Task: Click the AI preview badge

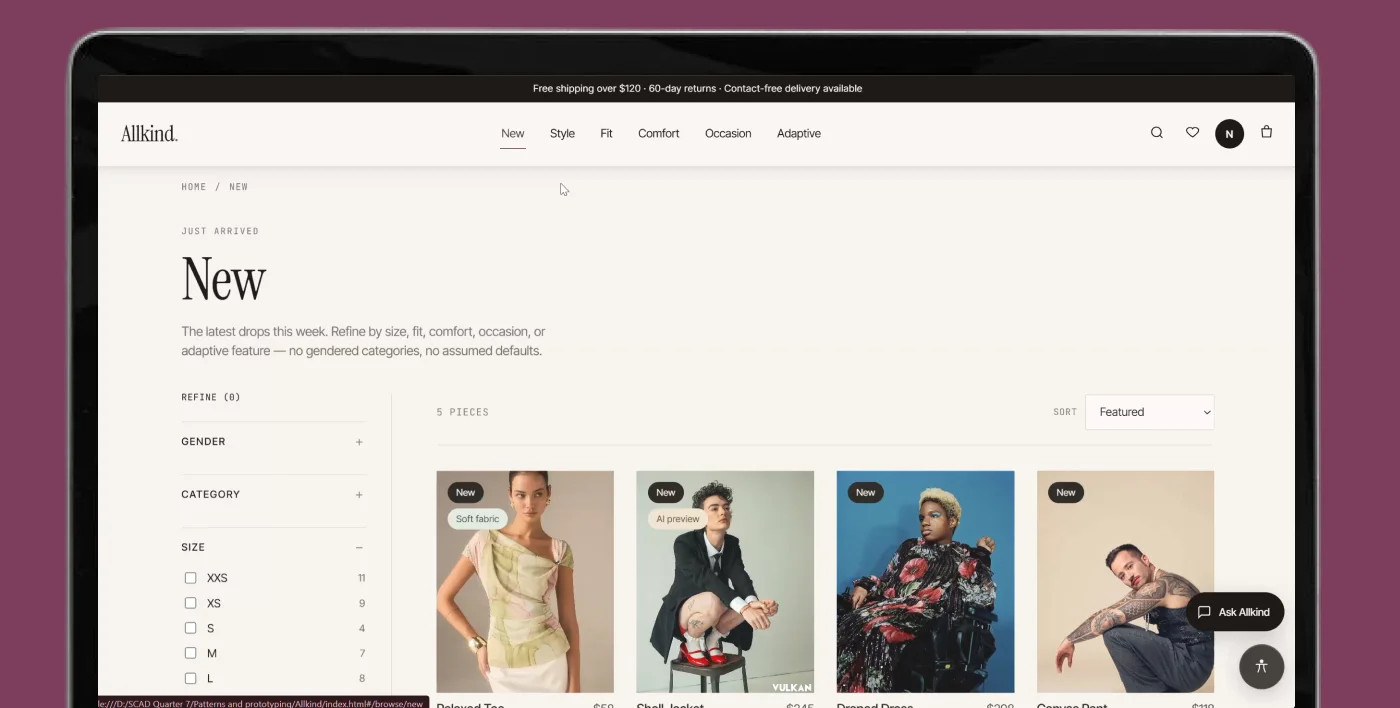Action: tap(678, 519)
